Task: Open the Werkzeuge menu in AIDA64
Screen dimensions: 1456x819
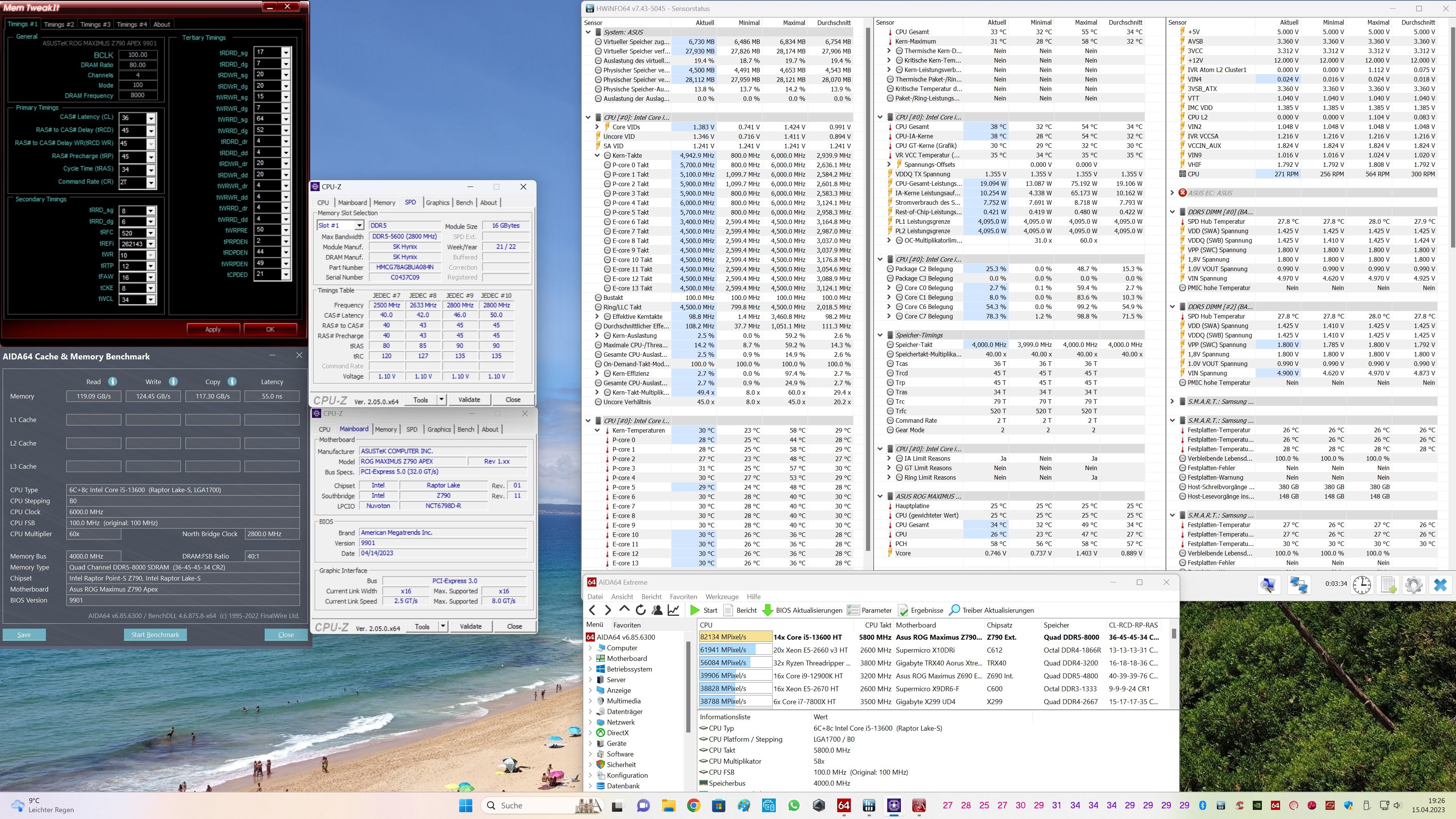Action: (x=721, y=596)
